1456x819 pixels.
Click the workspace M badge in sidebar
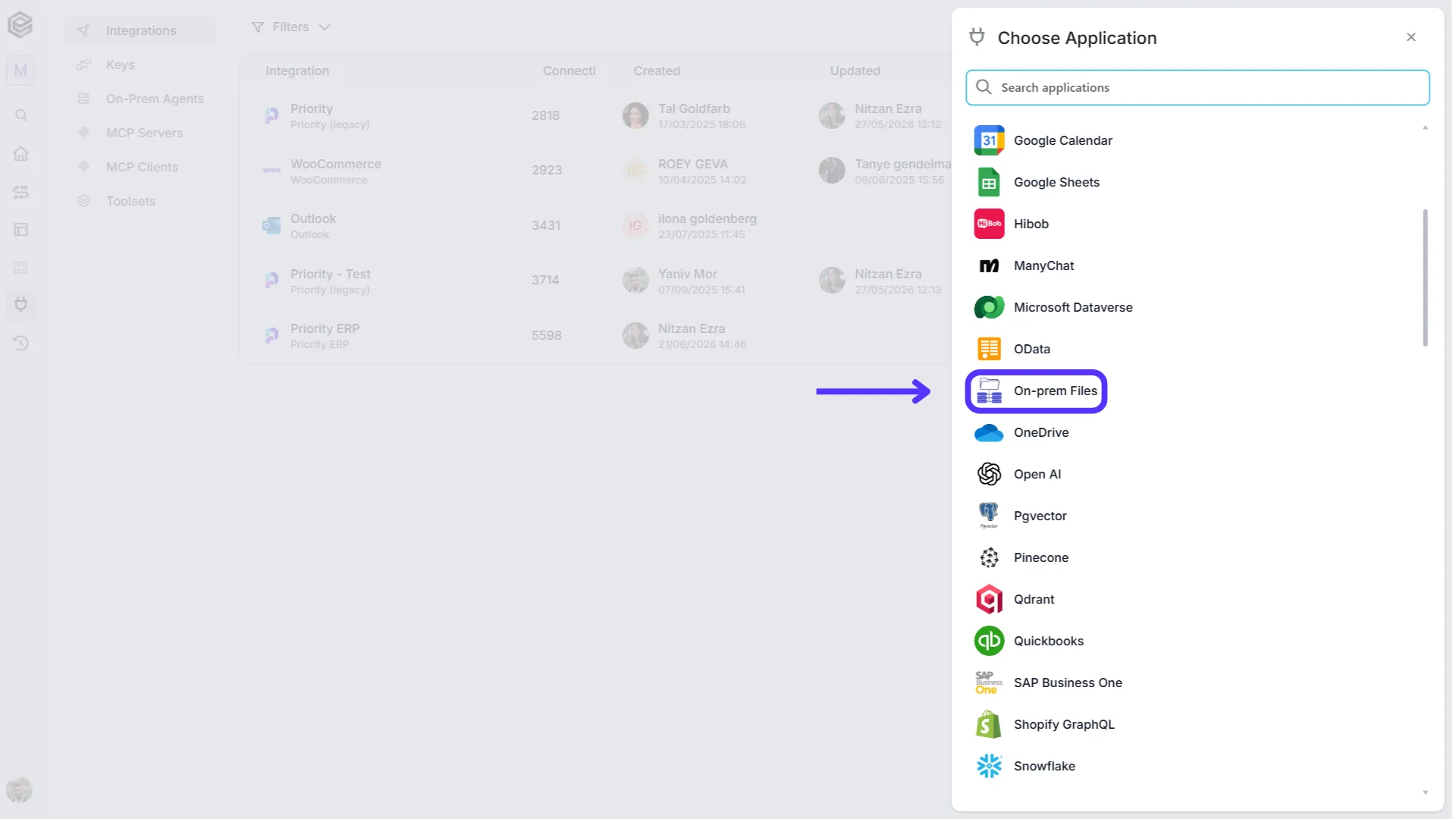[20, 71]
